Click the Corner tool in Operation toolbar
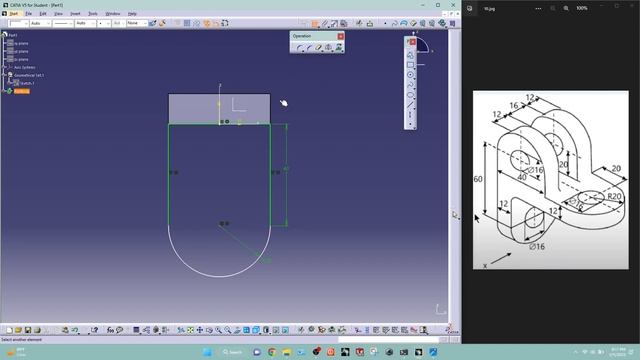 pos(300,48)
